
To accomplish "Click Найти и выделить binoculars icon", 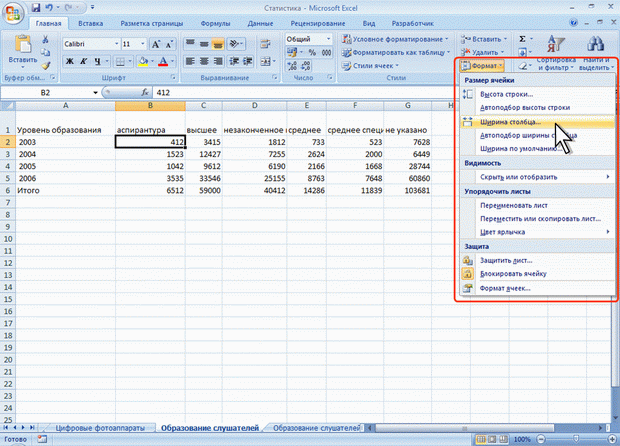I will [594, 44].
